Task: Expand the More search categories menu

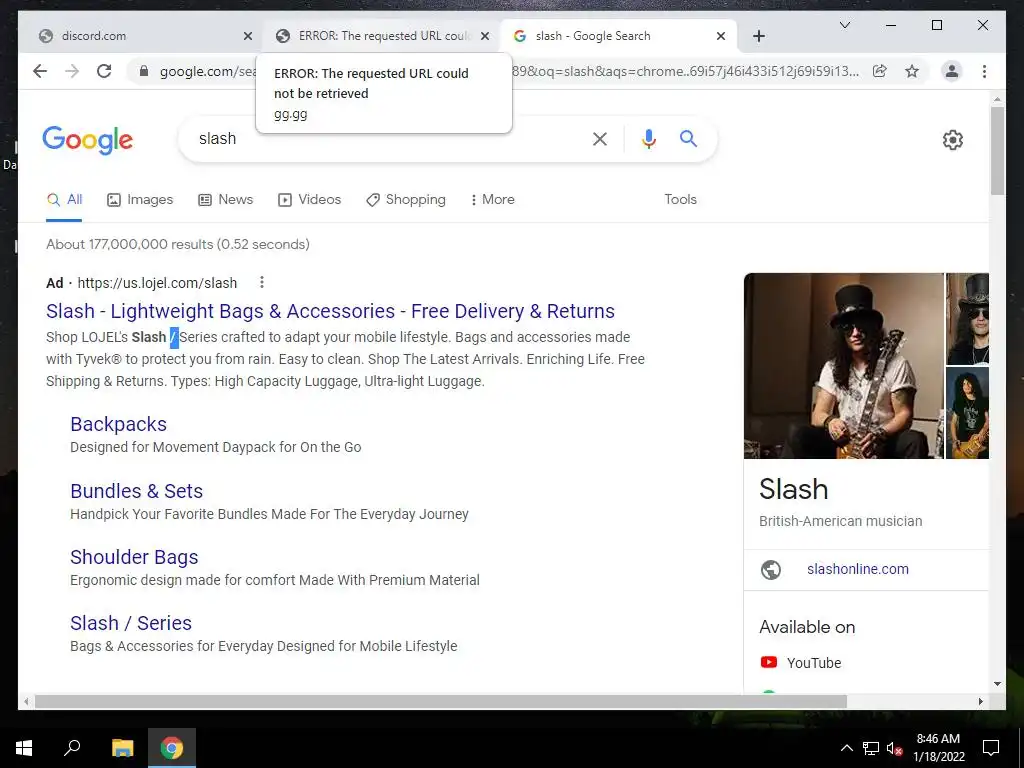Action: (492, 200)
